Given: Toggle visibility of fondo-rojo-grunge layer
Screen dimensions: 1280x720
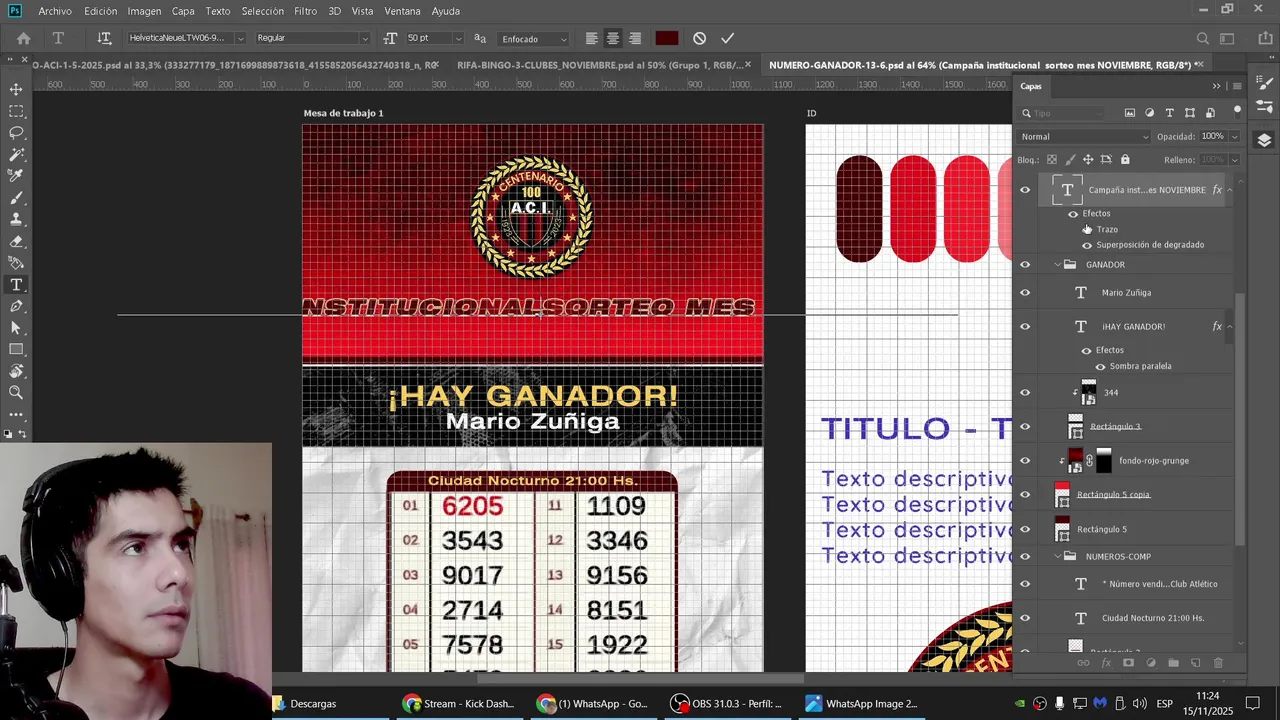Looking at the screenshot, I should [x=1024, y=461].
